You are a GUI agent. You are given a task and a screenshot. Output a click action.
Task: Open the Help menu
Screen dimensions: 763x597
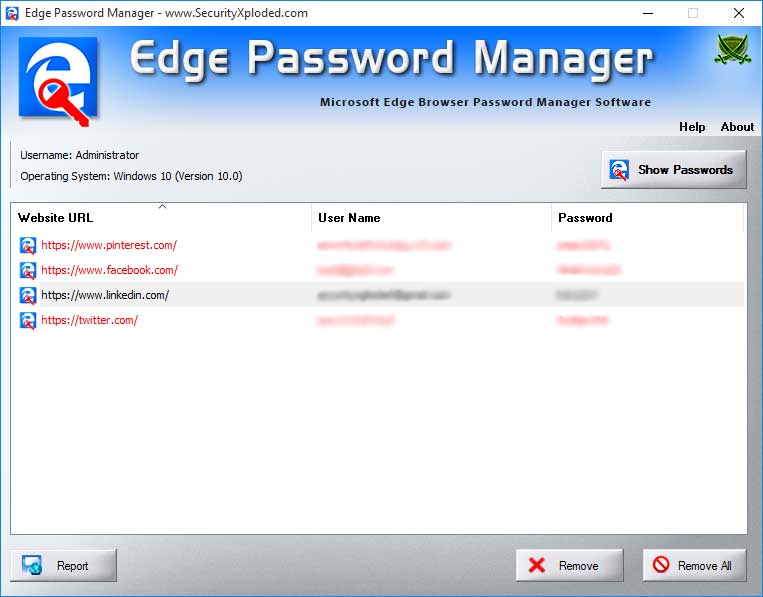692,127
